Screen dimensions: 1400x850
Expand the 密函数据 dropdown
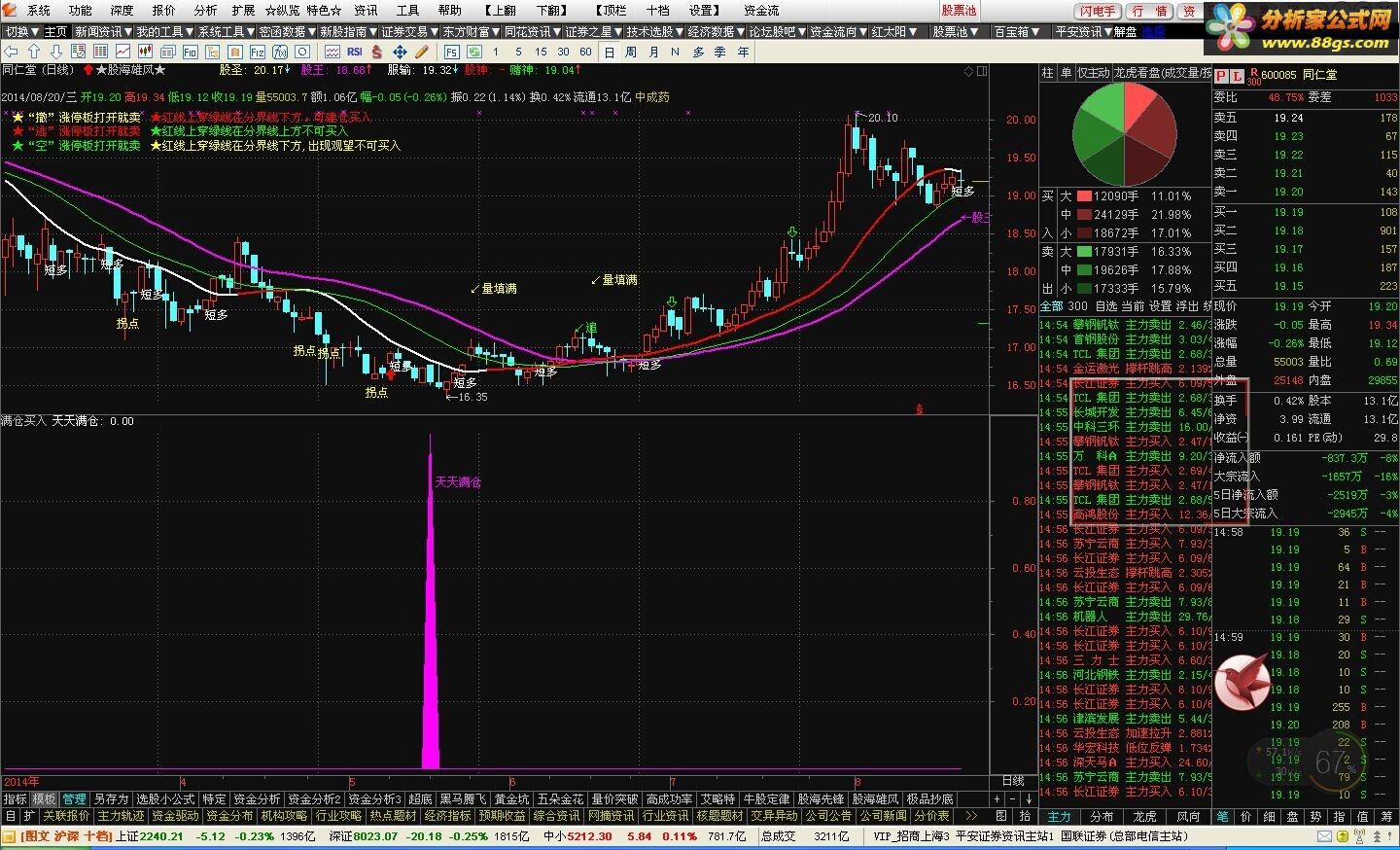[x=288, y=31]
